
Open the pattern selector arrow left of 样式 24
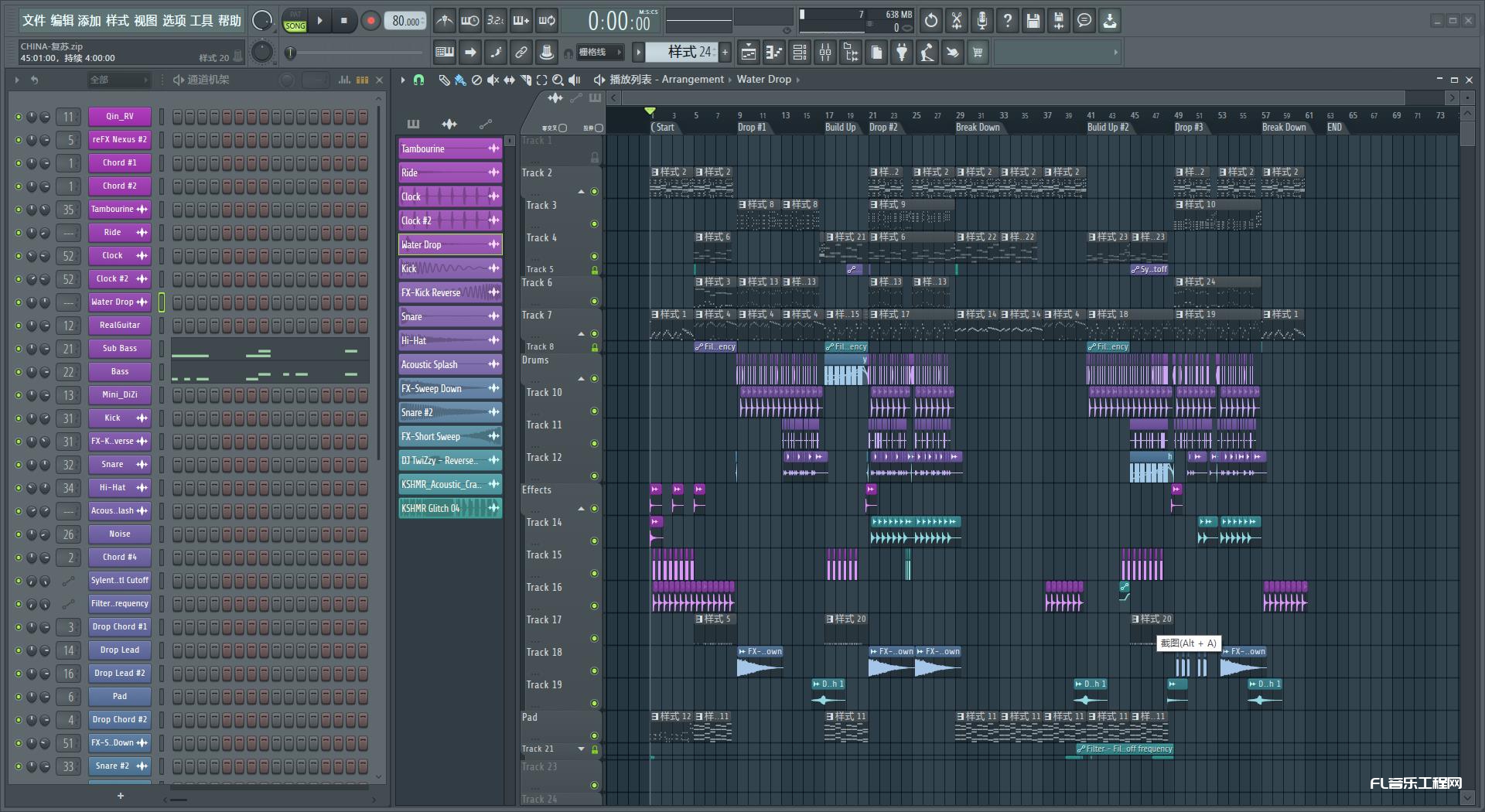[x=638, y=53]
